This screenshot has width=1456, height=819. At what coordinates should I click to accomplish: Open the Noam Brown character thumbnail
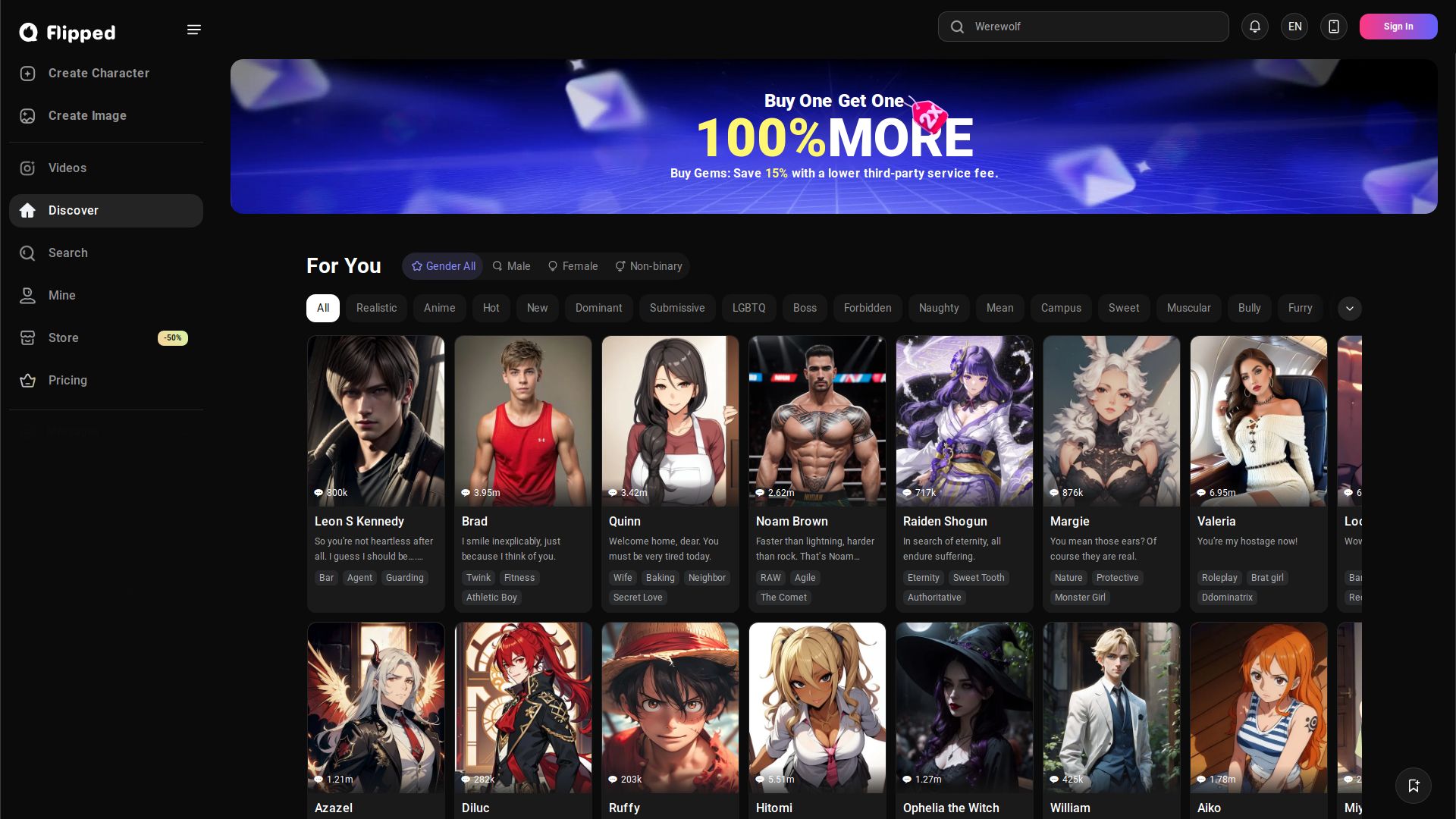pos(817,422)
